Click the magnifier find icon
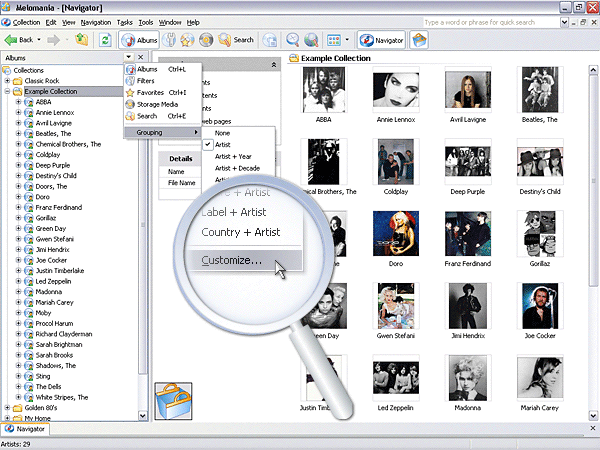The height and width of the screenshot is (450, 600). tap(293, 40)
